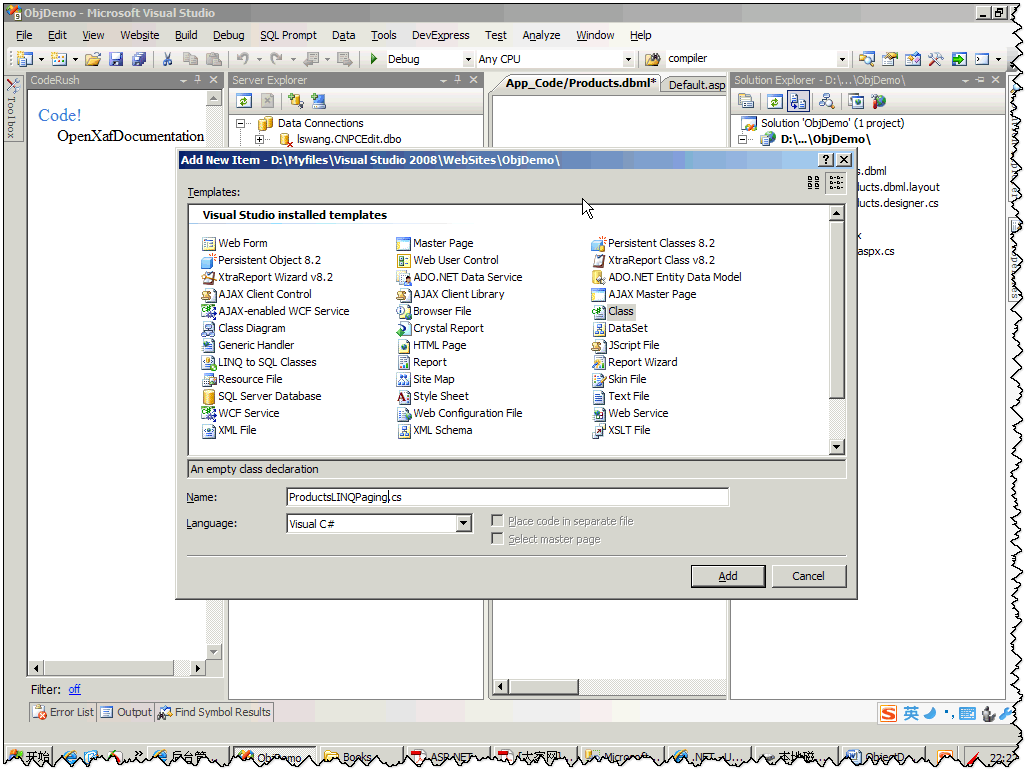Image resolution: width=1033 pixels, height=777 pixels.
Task: Open the Server Explorer window position dropdown
Action: point(443,80)
